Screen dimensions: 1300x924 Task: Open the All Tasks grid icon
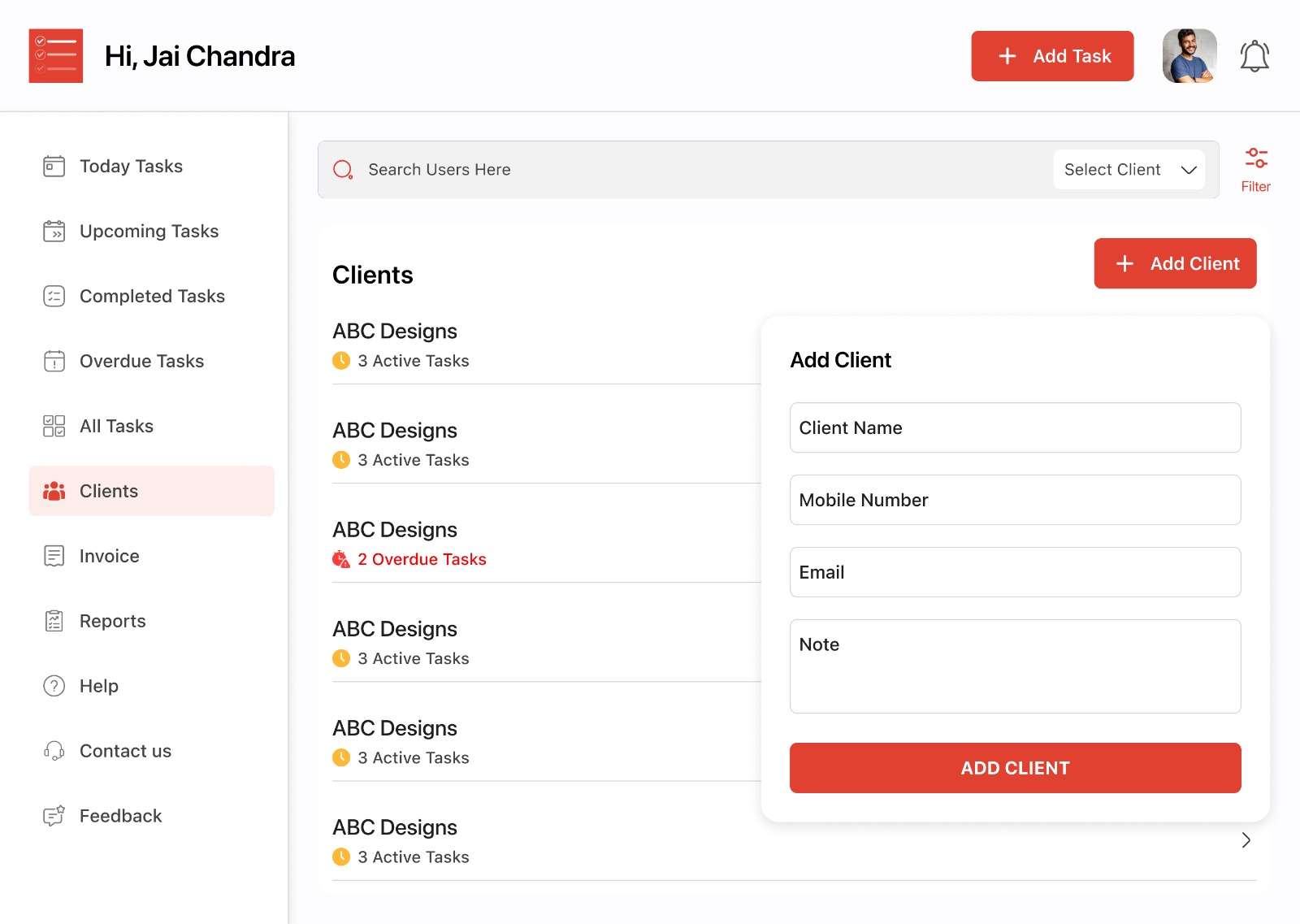click(53, 425)
